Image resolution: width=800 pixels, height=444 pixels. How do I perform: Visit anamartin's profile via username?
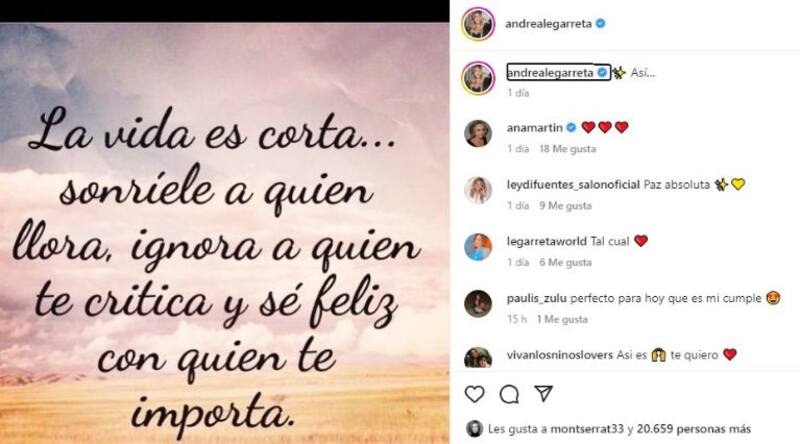click(535, 128)
